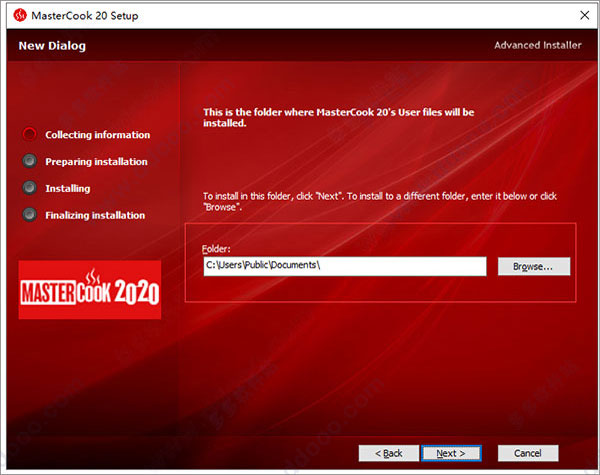Viewport: 600px width, 475px height.
Task: Click the MasterCook 2020 logo image
Action: (x=90, y=290)
